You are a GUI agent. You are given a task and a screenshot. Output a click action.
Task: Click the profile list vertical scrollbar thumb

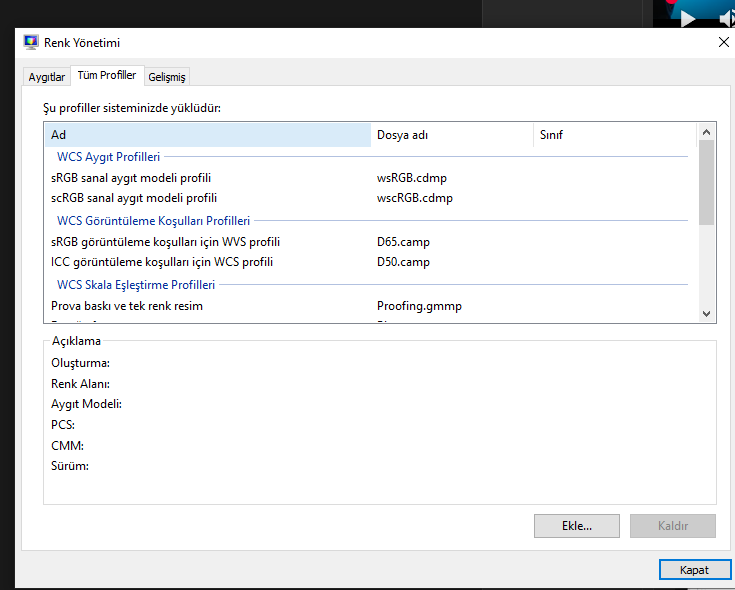click(x=707, y=182)
